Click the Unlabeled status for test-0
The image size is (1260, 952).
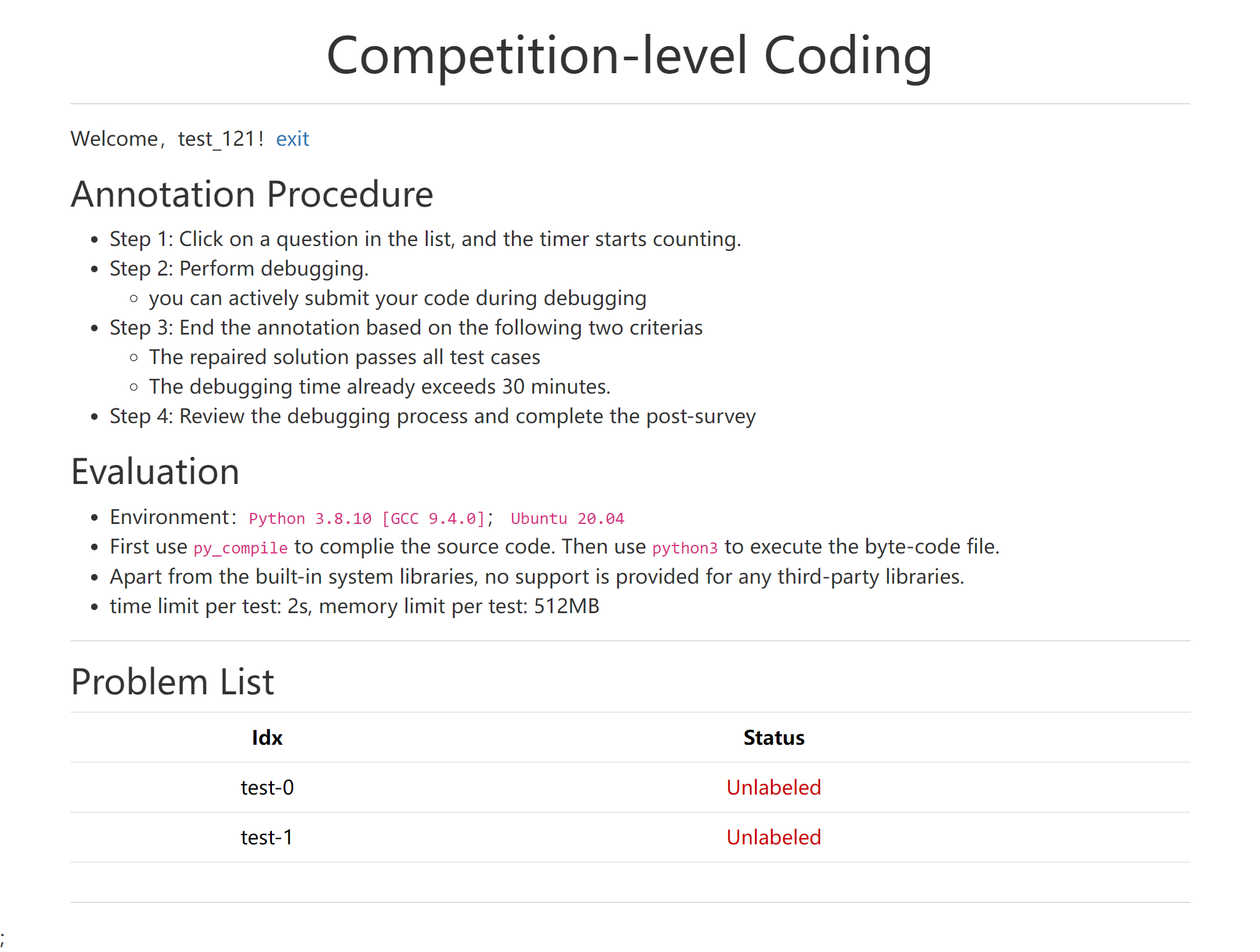coord(773,787)
